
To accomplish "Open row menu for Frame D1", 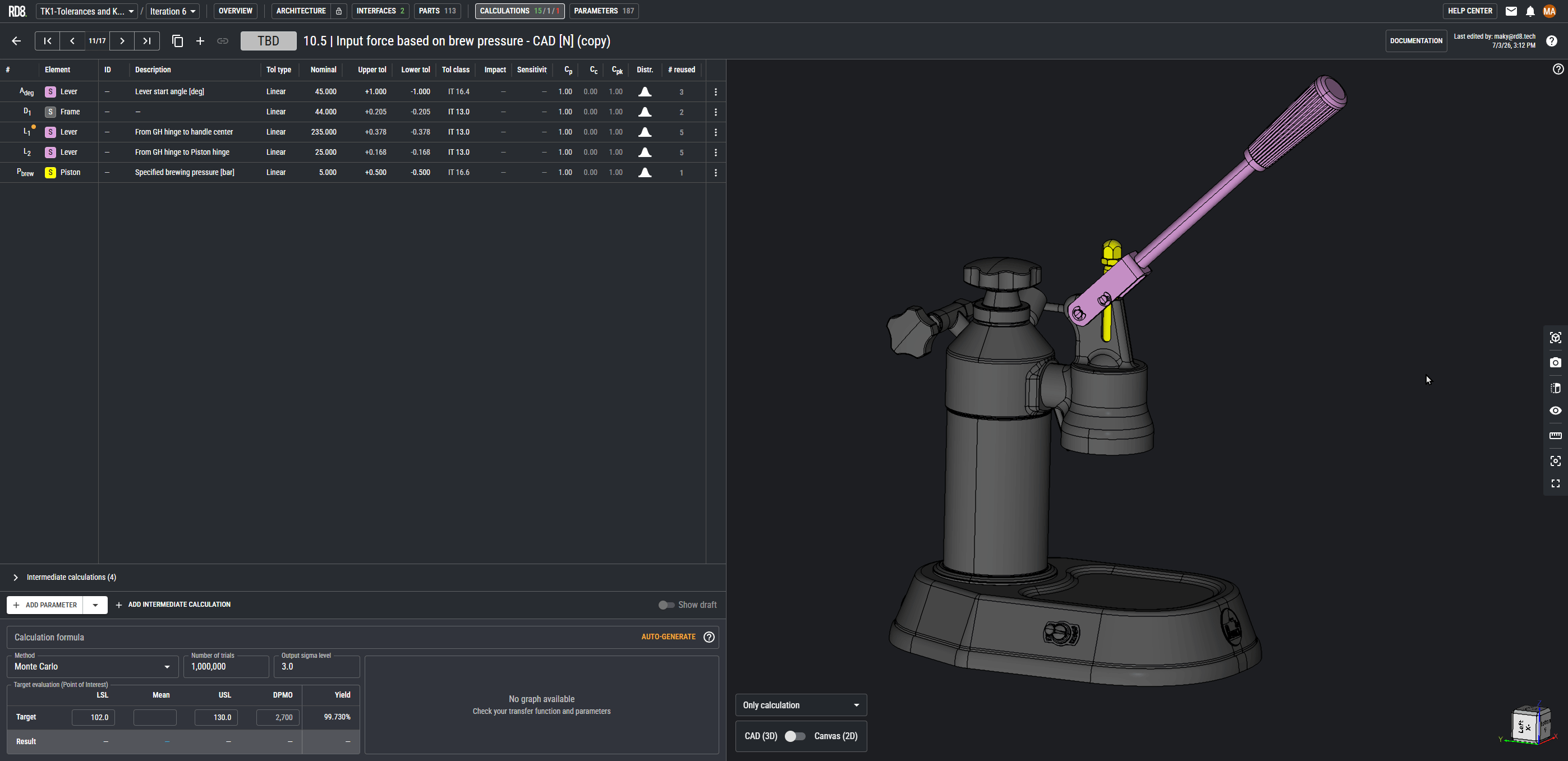I will [x=716, y=112].
